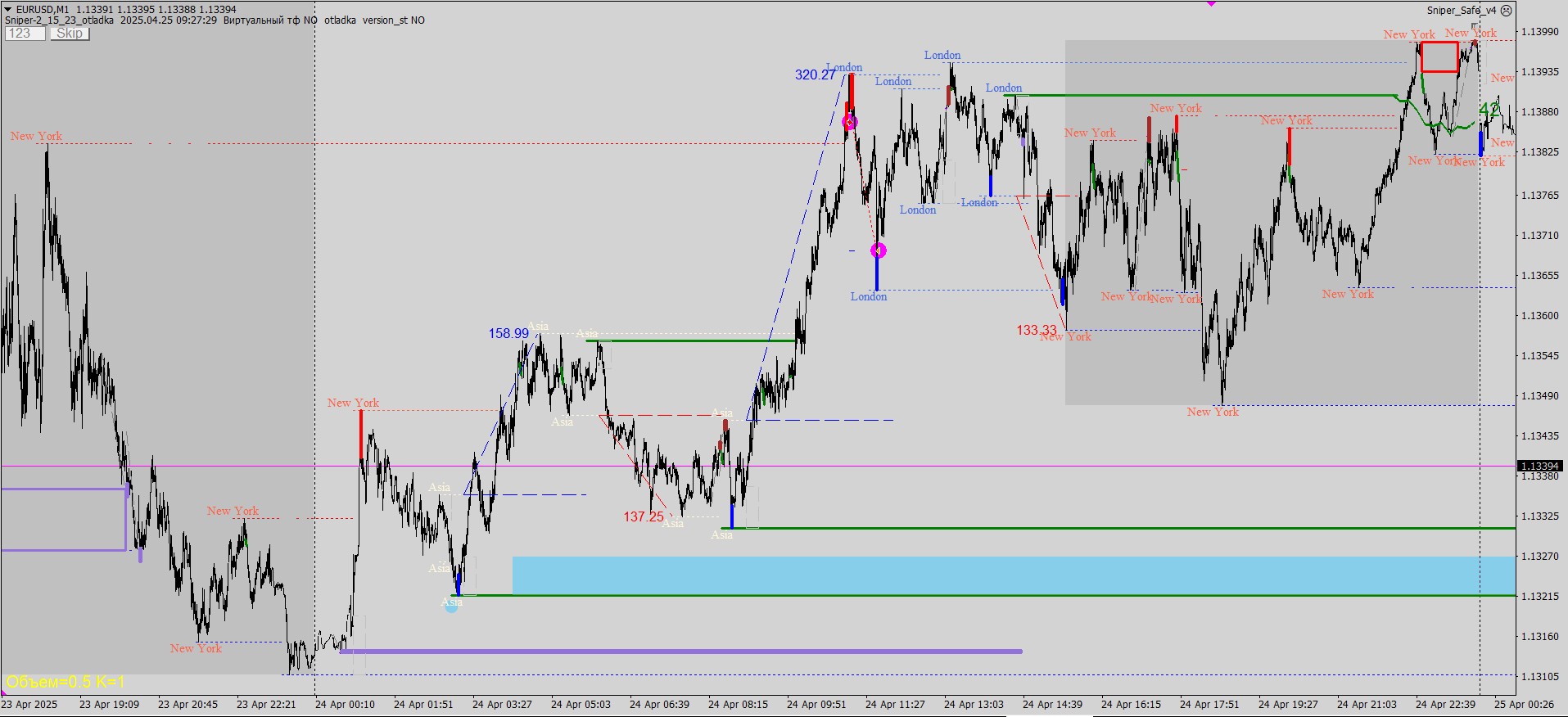
Task: Click the light blue circle under the Asia low
Action: tap(451, 607)
